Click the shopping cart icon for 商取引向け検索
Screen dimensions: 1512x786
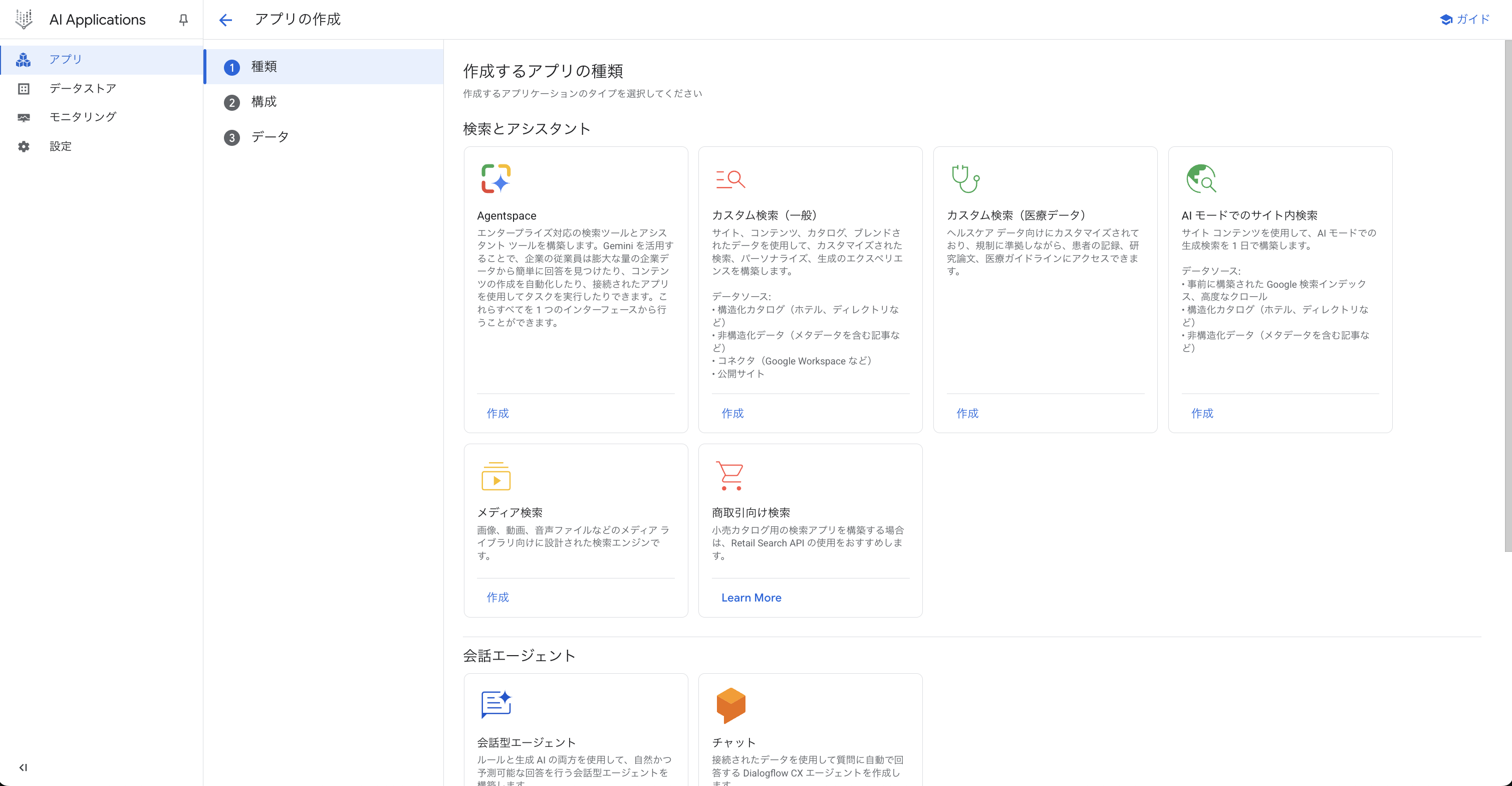730,475
